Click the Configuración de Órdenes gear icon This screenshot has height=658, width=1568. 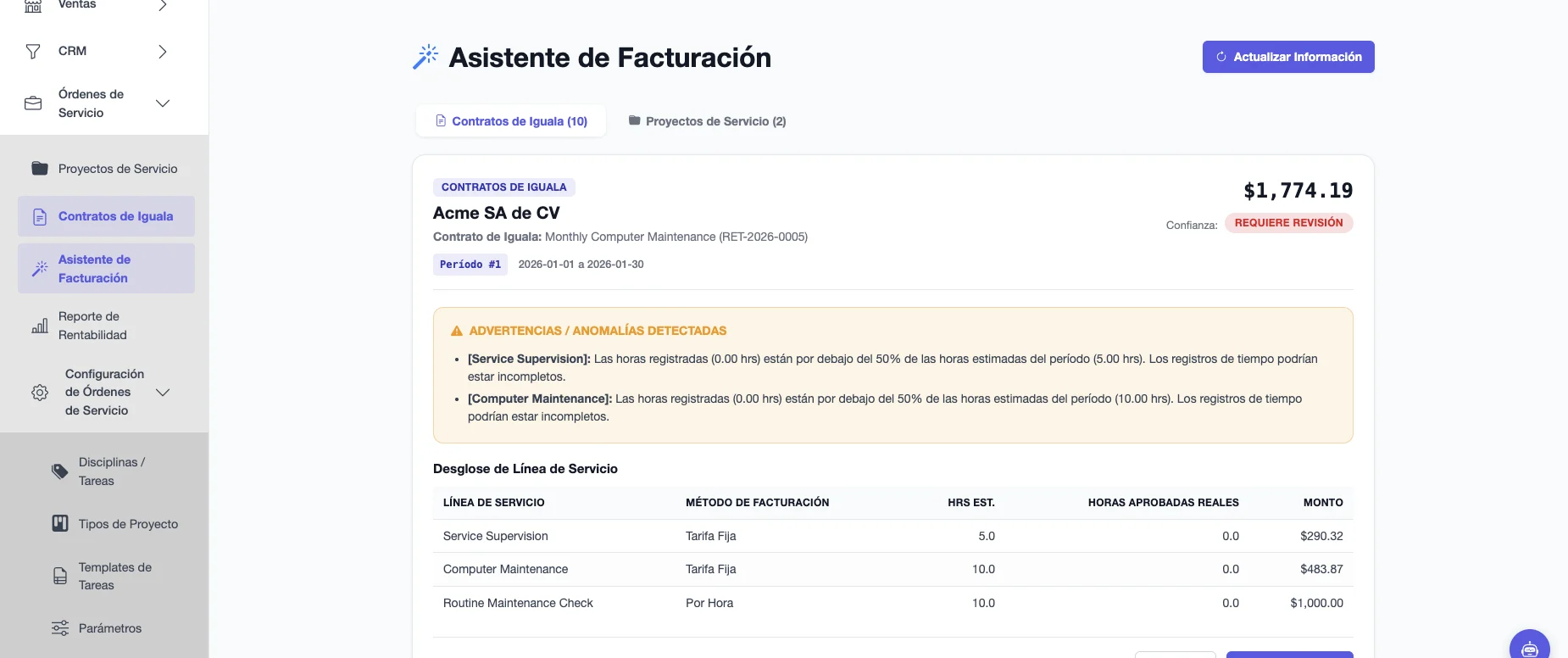(40, 393)
